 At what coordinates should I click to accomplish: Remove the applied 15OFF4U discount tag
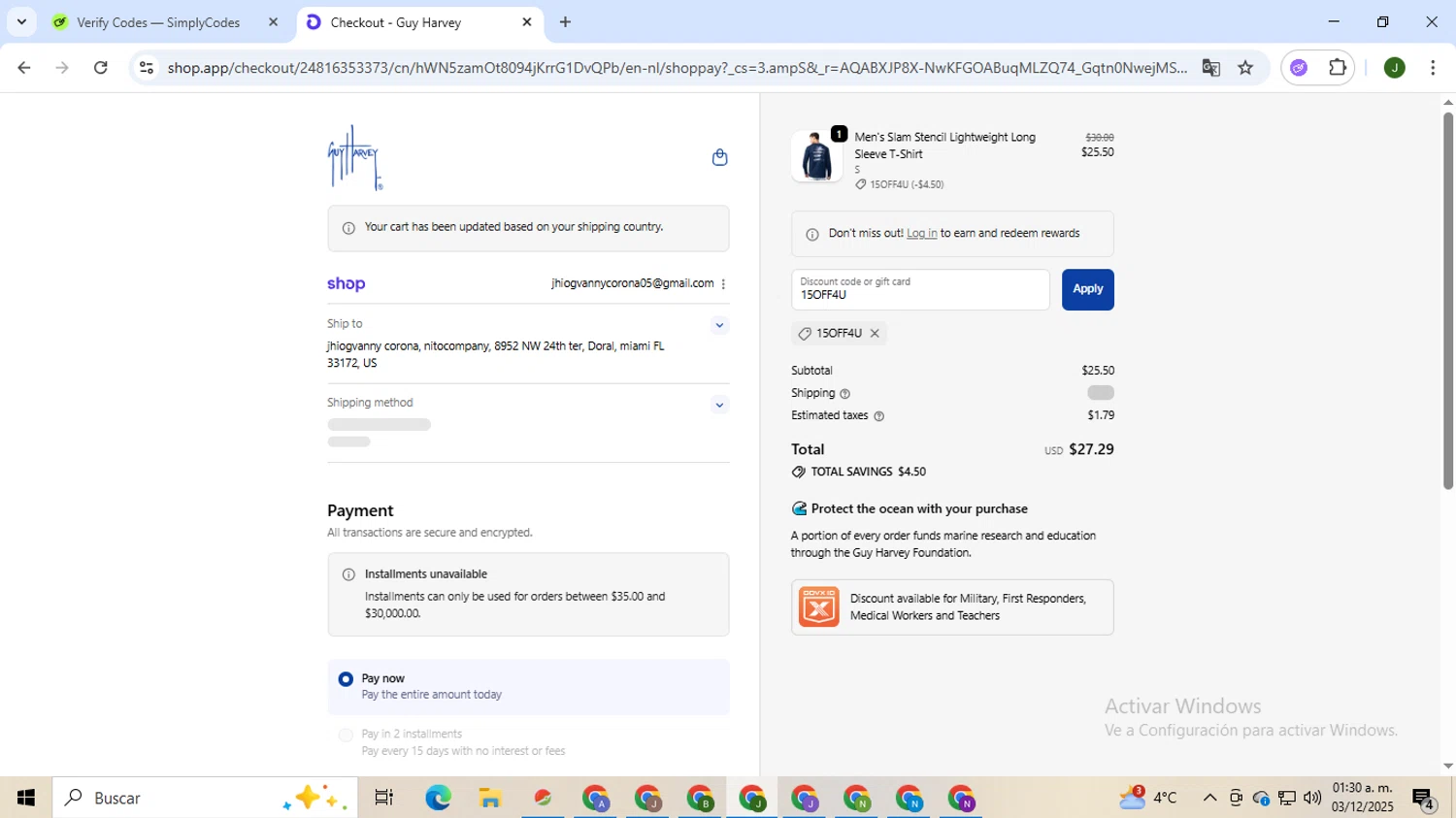click(x=875, y=333)
